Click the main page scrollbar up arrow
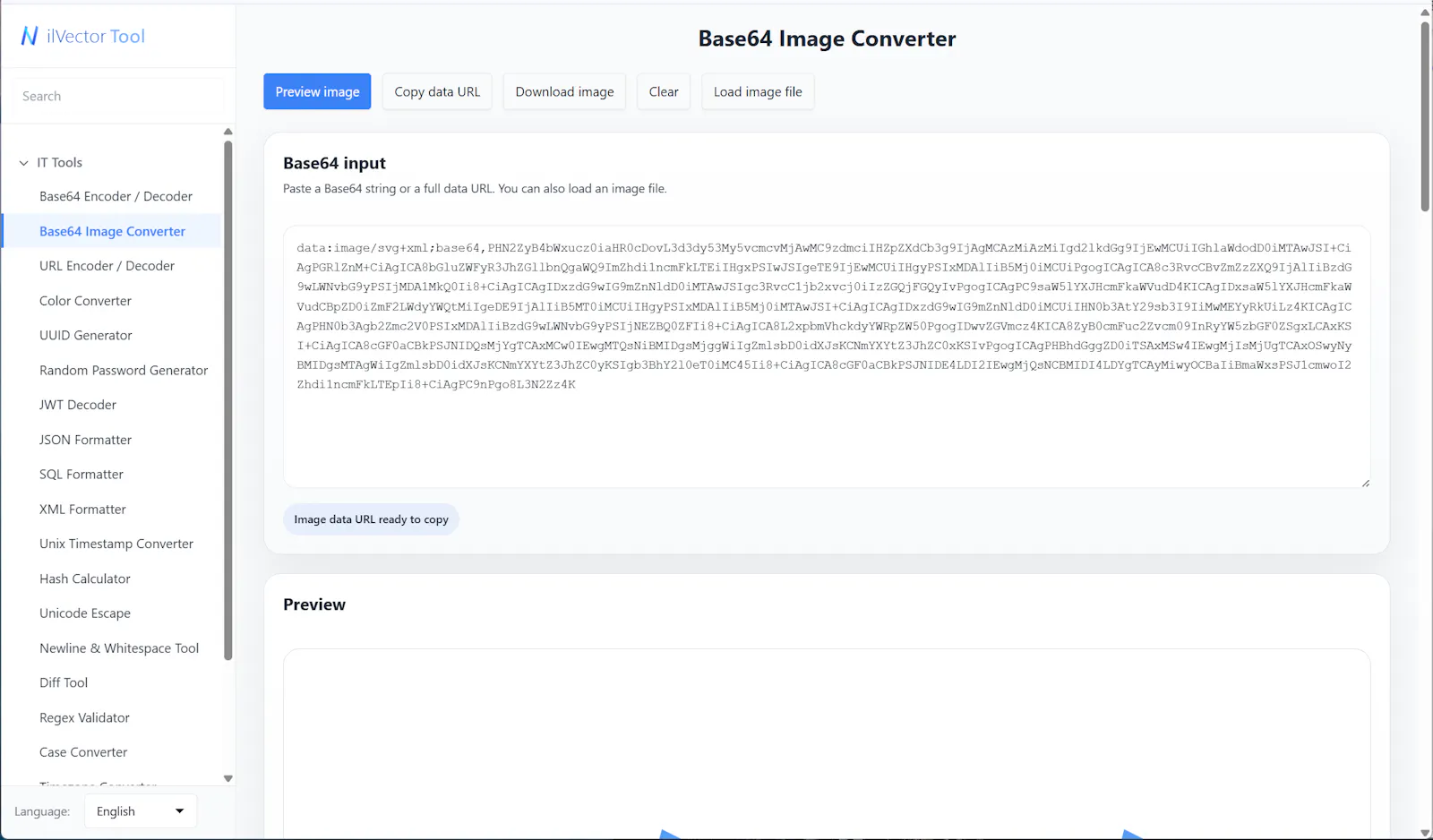The image size is (1433, 840). click(1425, 13)
